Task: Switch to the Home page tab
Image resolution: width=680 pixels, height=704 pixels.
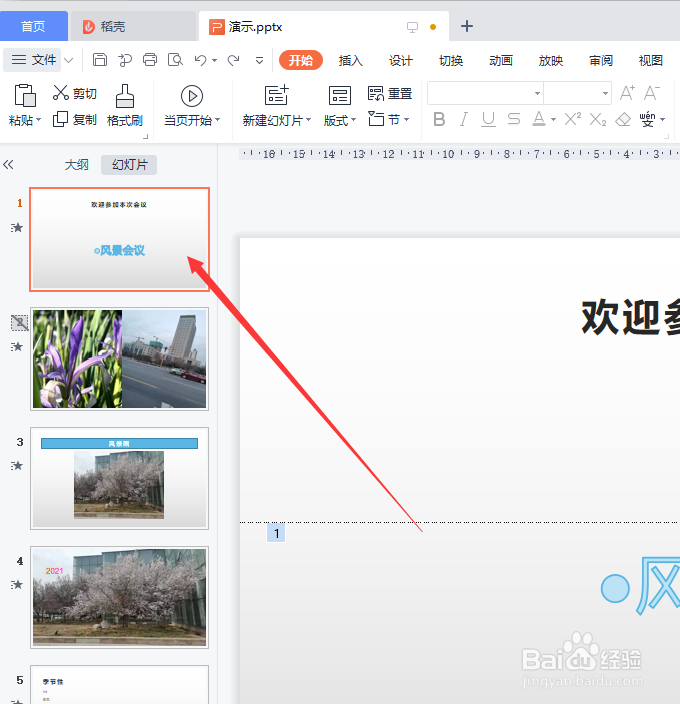Action: pyautogui.click(x=34, y=26)
